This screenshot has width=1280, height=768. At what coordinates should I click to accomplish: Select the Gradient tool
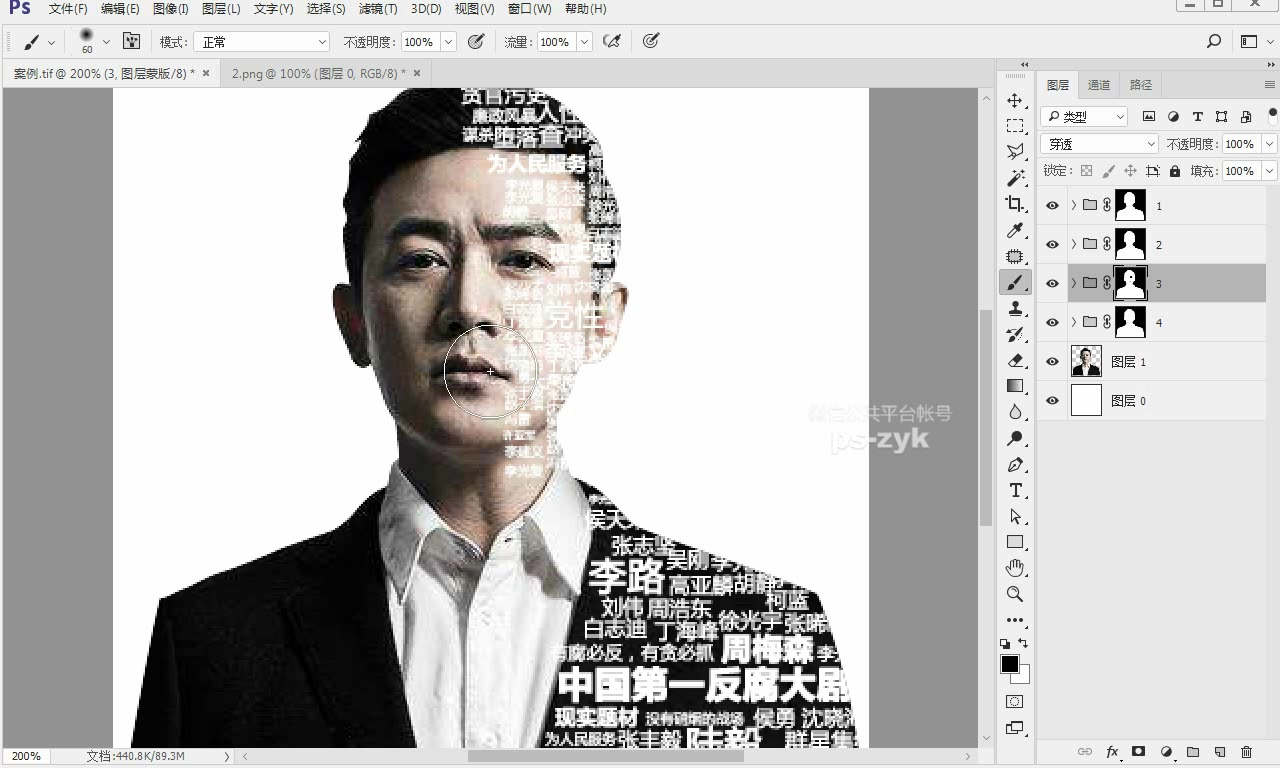click(1015, 386)
